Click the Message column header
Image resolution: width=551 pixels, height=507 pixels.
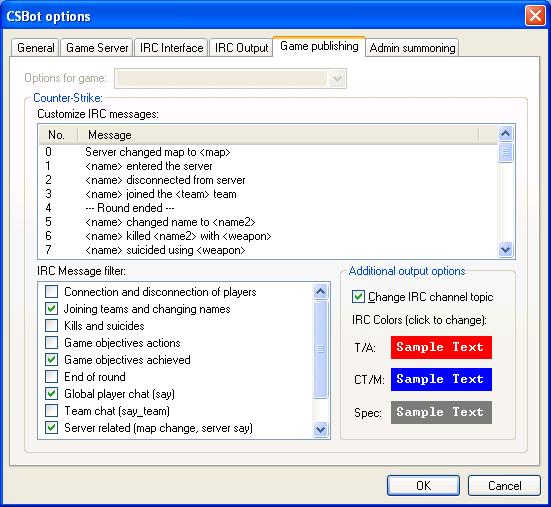278,135
